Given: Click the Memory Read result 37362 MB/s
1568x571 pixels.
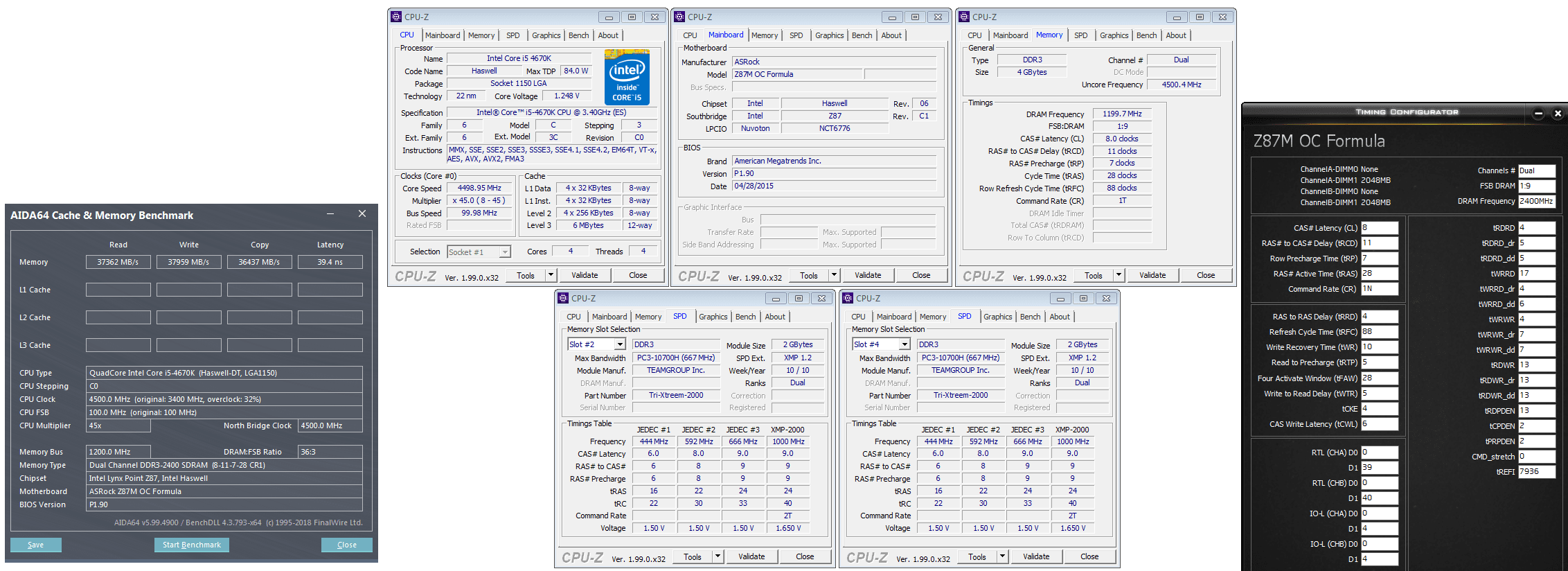Looking at the screenshot, I should tap(118, 262).
